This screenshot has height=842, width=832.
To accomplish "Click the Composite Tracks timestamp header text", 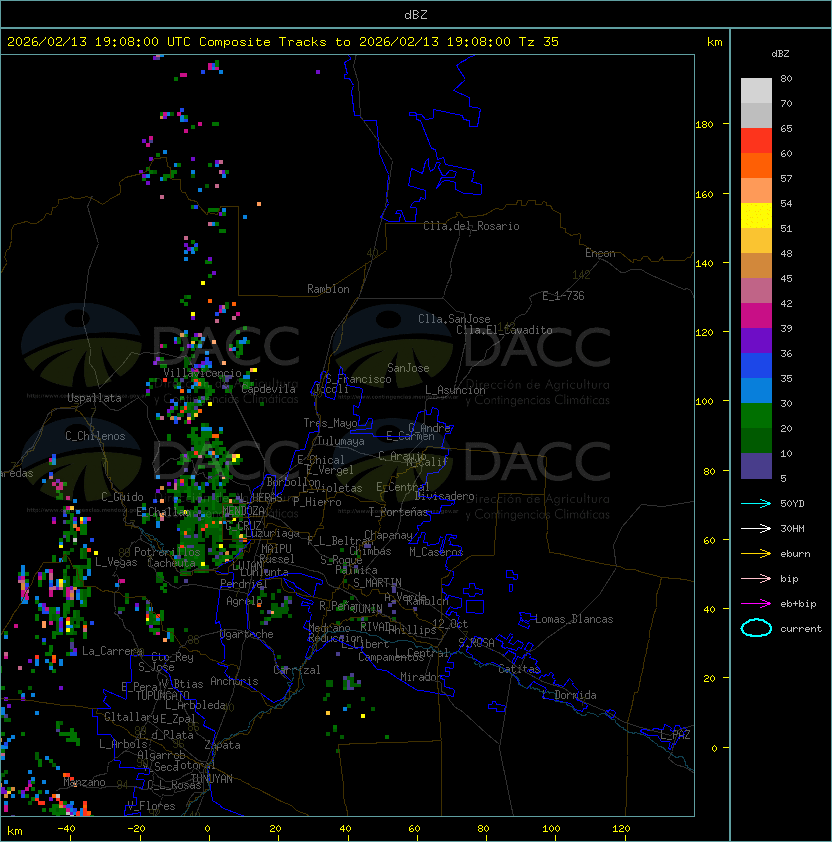I will coord(283,42).
